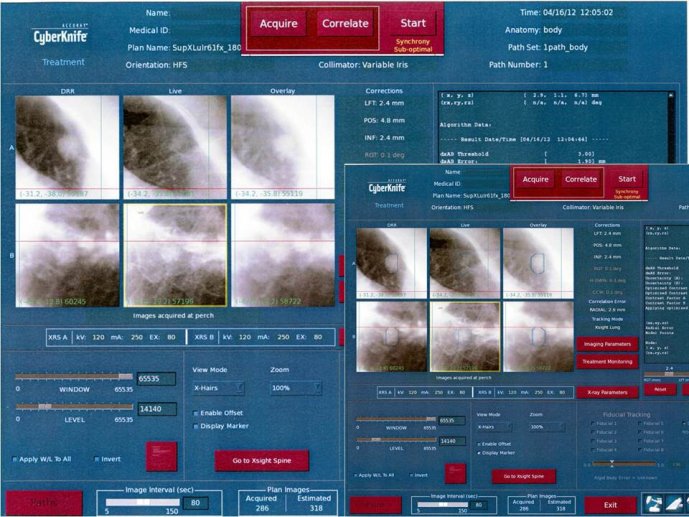The image size is (689, 517).
Task: Select yellow-bordered Live image B in large window
Action: [175, 255]
